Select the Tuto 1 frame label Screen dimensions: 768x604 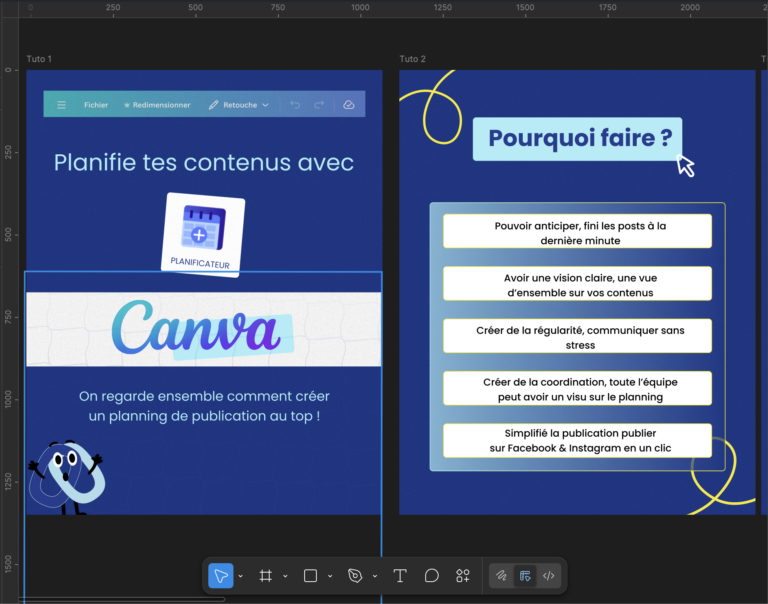point(39,59)
